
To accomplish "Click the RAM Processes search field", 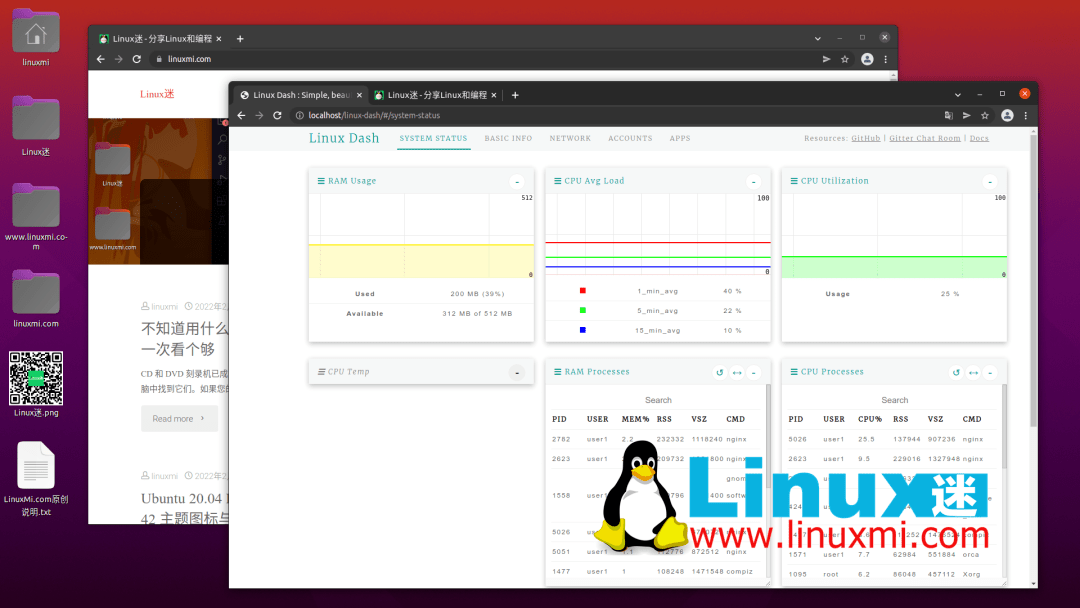I will click(x=658, y=400).
